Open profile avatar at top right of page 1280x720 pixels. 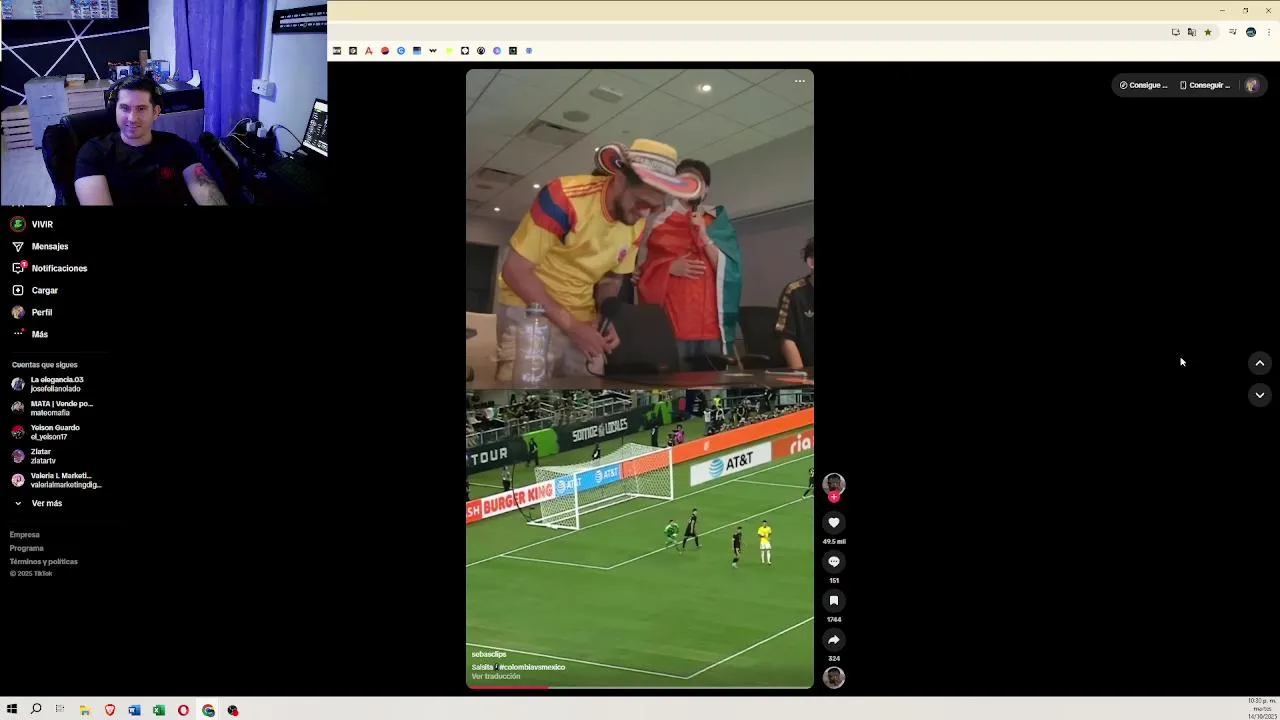(x=1251, y=85)
